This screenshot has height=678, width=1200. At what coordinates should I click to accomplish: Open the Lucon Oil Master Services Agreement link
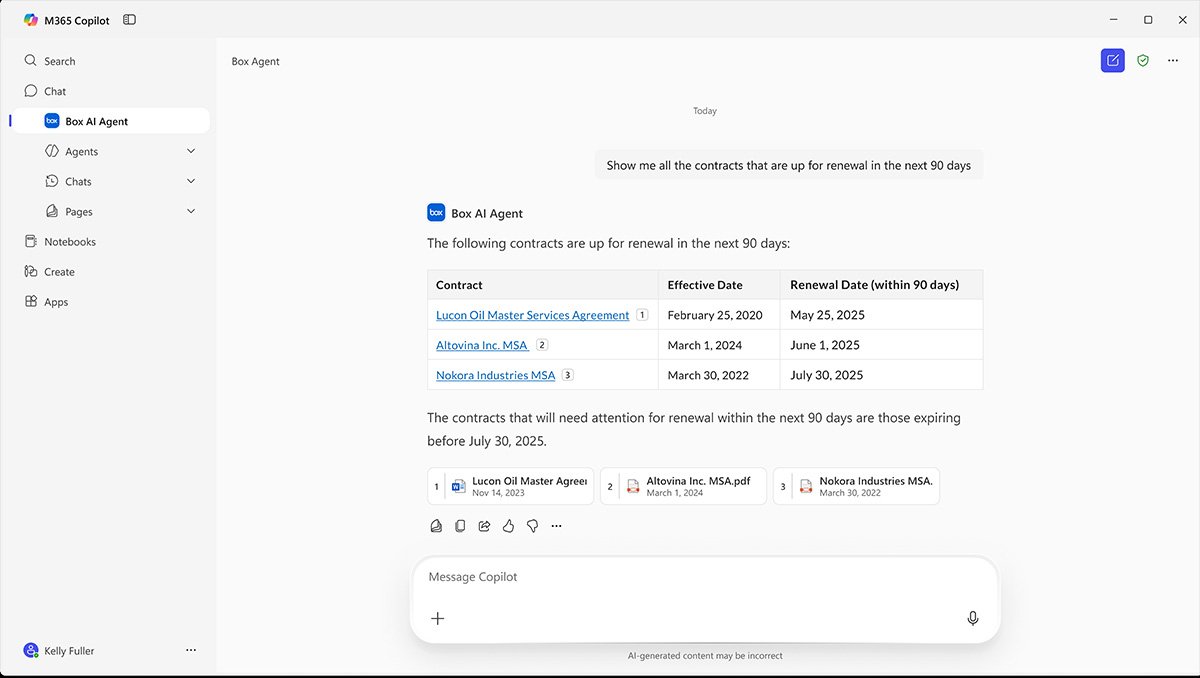532,315
